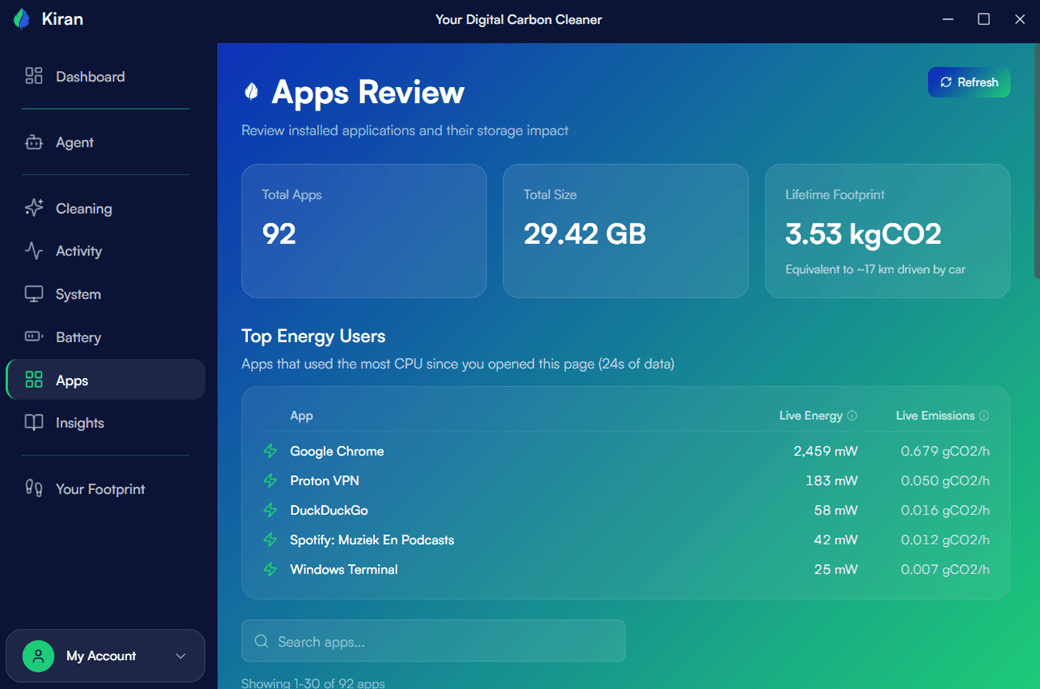The image size is (1040, 689).
Task: Open the System page
Action: 78,294
